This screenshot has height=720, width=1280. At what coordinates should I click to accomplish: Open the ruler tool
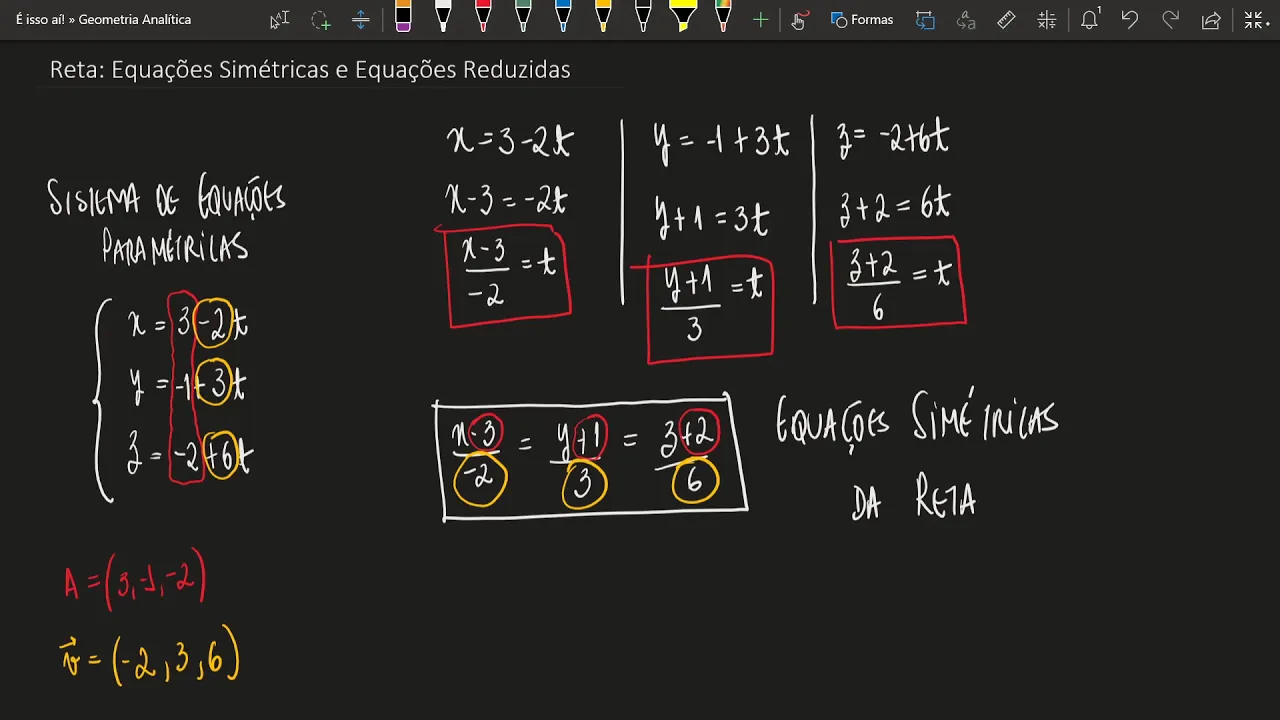(1007, 19)
